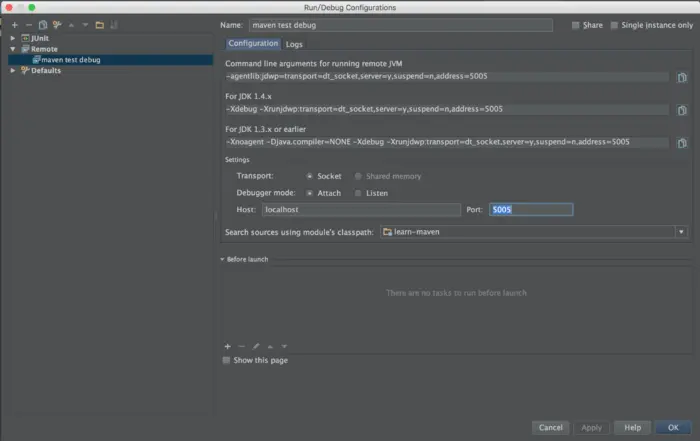Copy the configuration using the toolbar copy icon
The height and width of the screenshot is (441, 700).
(43, 25)
